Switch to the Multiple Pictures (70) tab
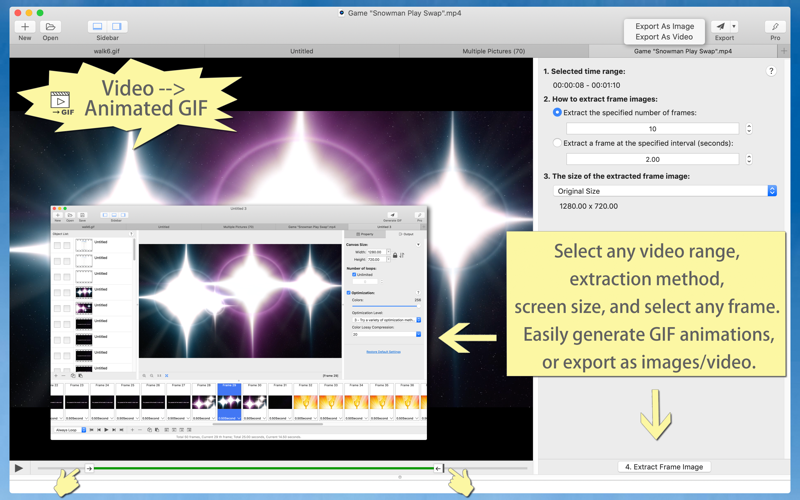 tap(493, 51)
